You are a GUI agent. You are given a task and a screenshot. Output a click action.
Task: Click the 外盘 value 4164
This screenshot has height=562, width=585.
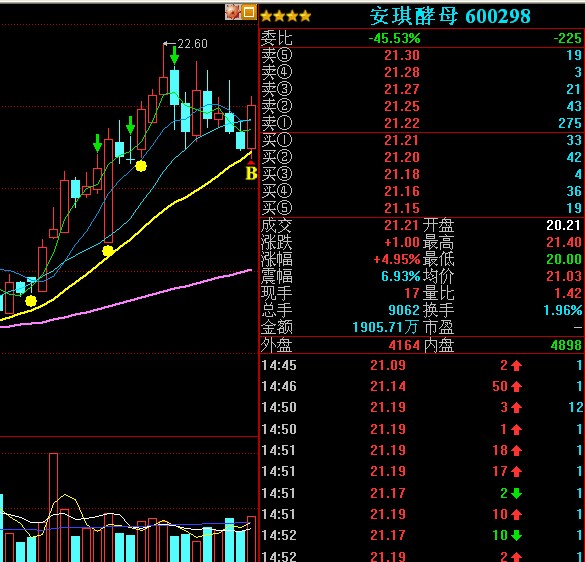coord(404,345)
